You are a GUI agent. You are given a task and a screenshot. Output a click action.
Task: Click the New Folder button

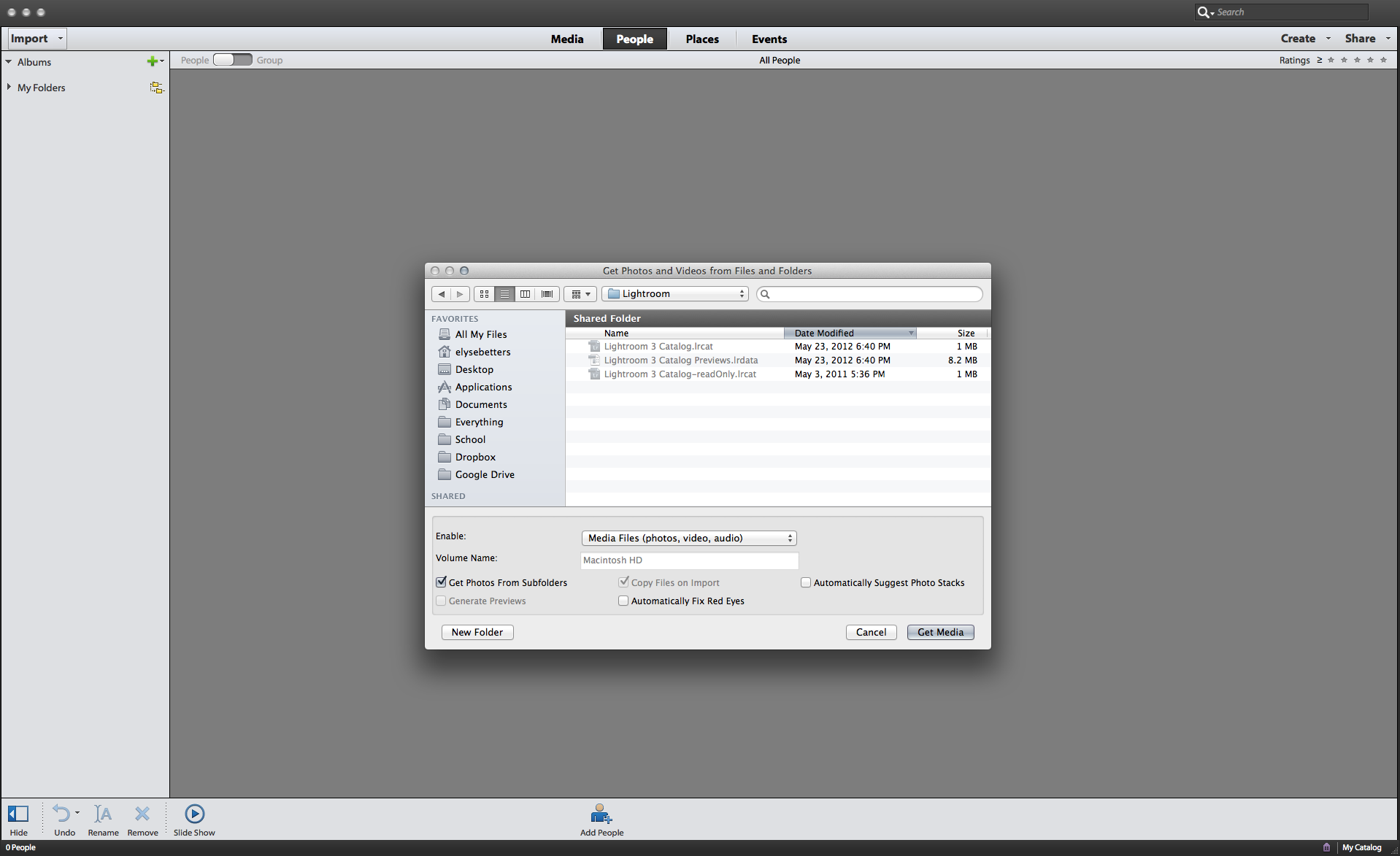477,632
